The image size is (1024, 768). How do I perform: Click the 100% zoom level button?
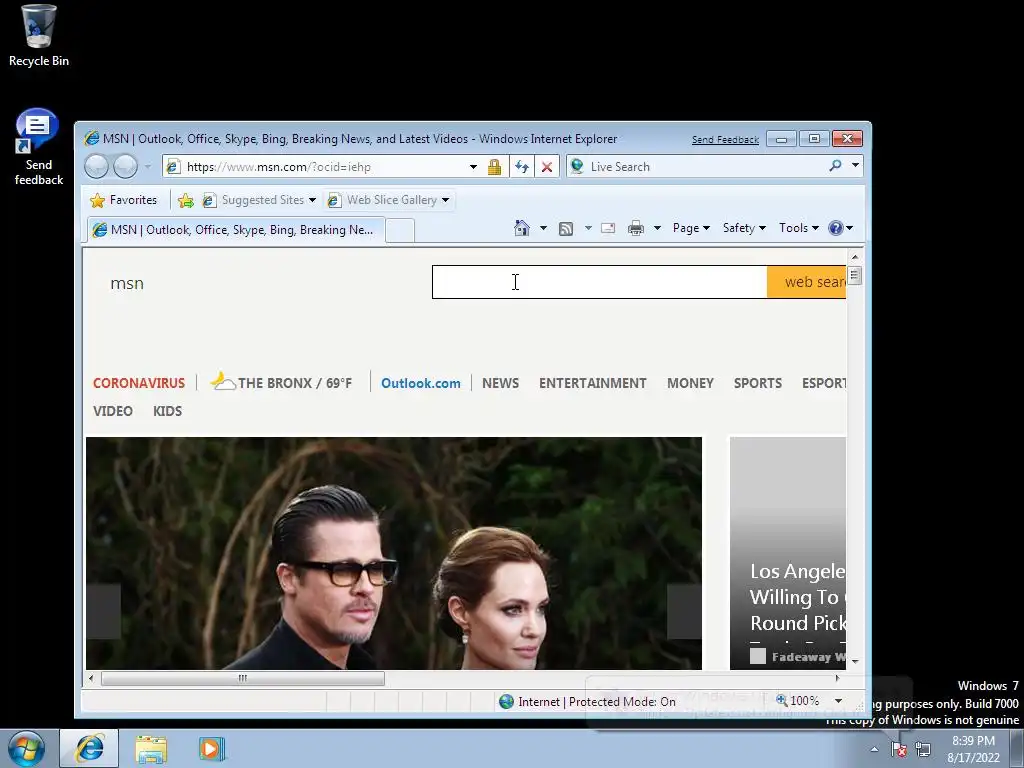pyautogui.click(x=798, y=701)
